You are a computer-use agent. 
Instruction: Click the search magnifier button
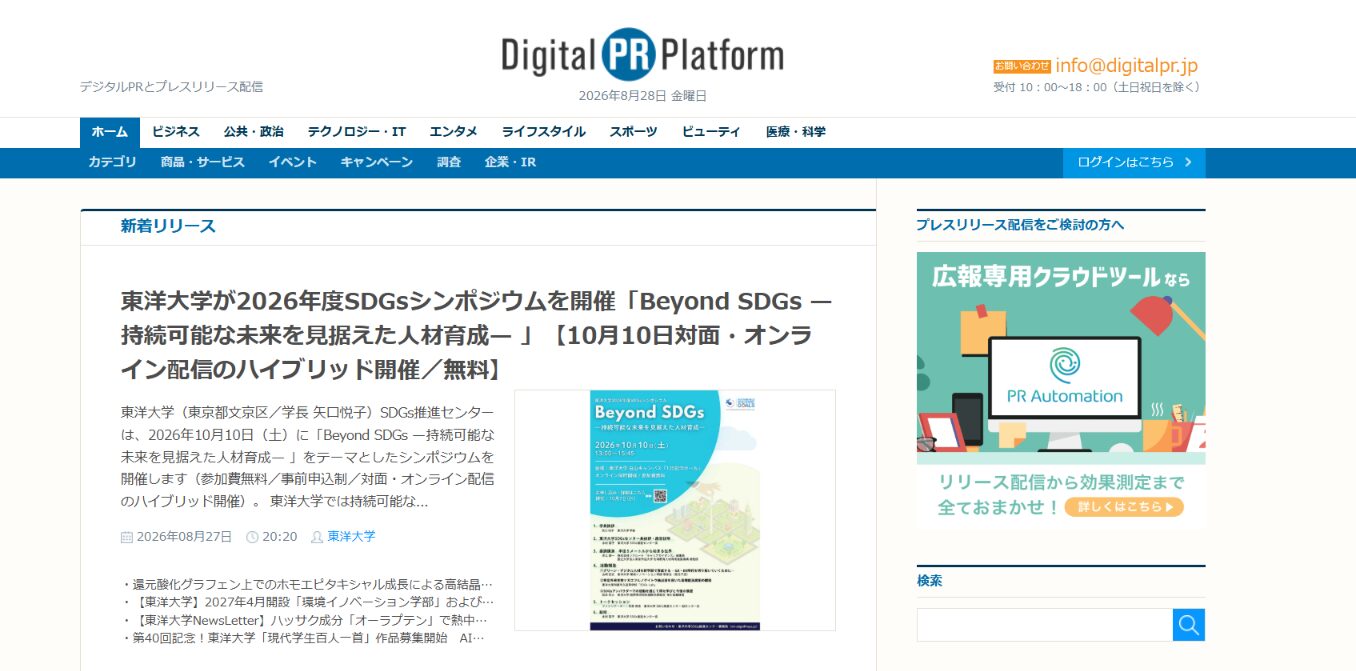[1189, 625]
